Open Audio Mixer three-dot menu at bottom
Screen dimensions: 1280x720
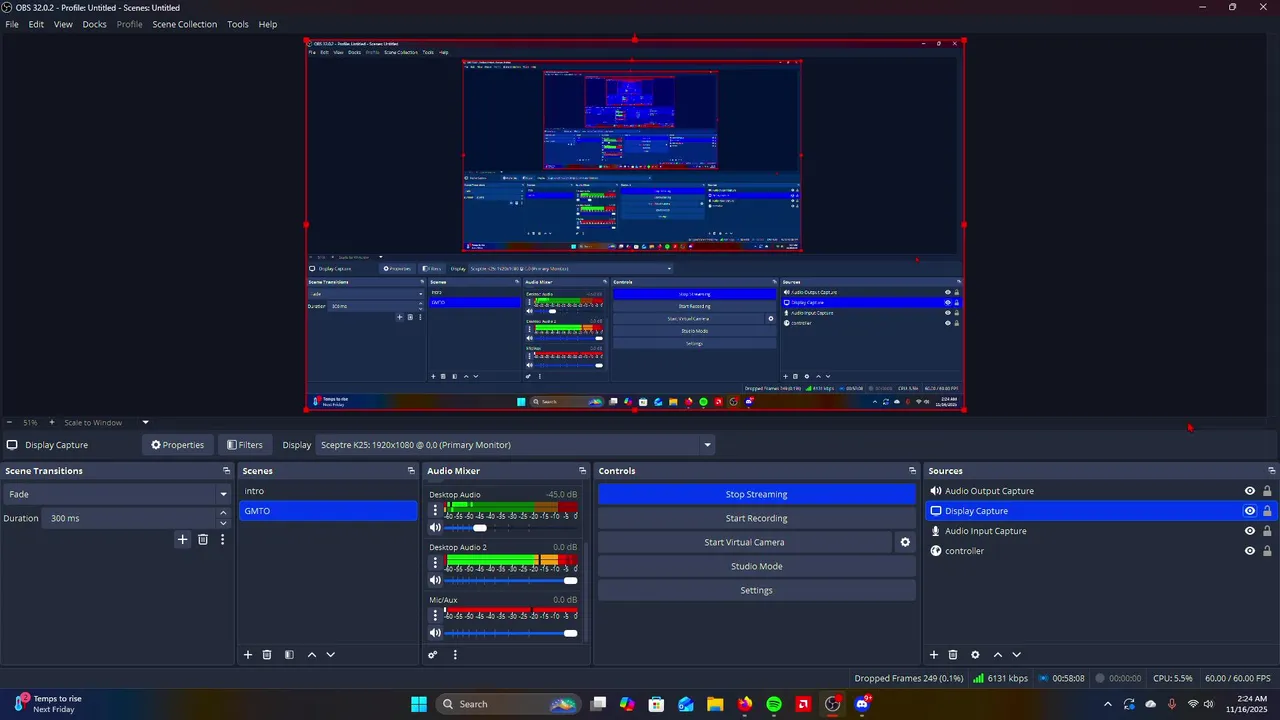(455, 655)
